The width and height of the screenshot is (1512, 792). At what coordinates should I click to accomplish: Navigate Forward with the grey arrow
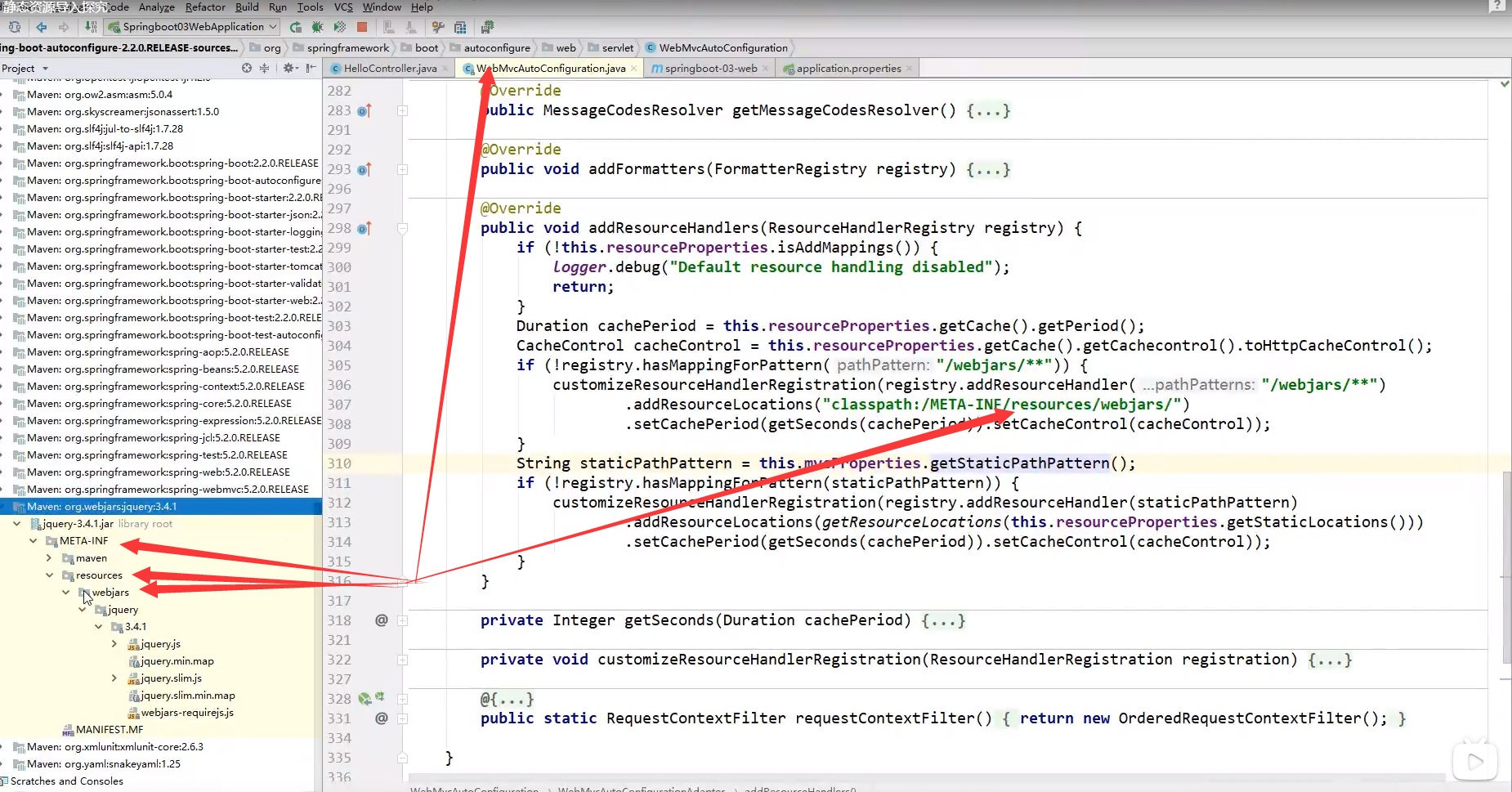[x=64, y=27]
